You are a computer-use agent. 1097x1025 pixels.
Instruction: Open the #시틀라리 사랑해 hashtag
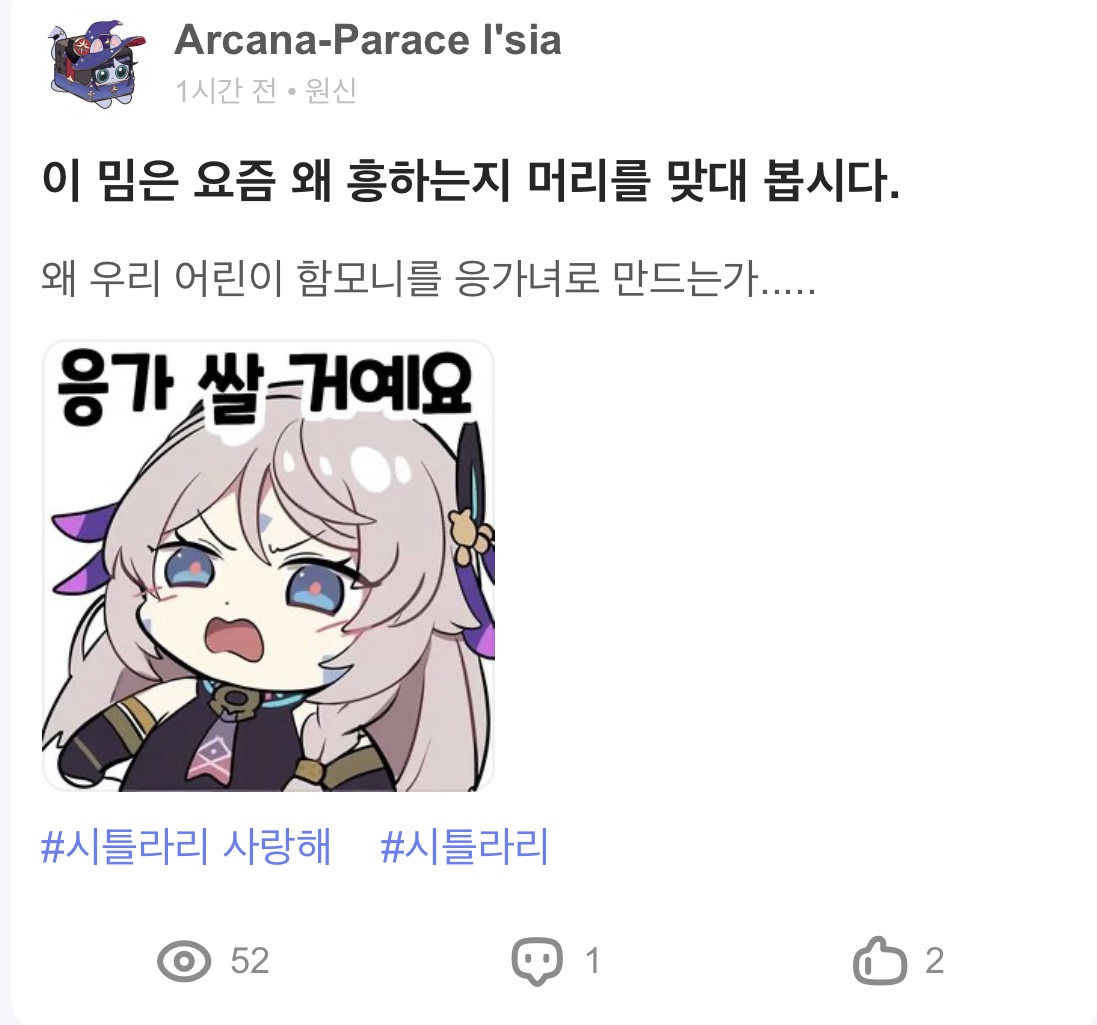coord(185,845)
